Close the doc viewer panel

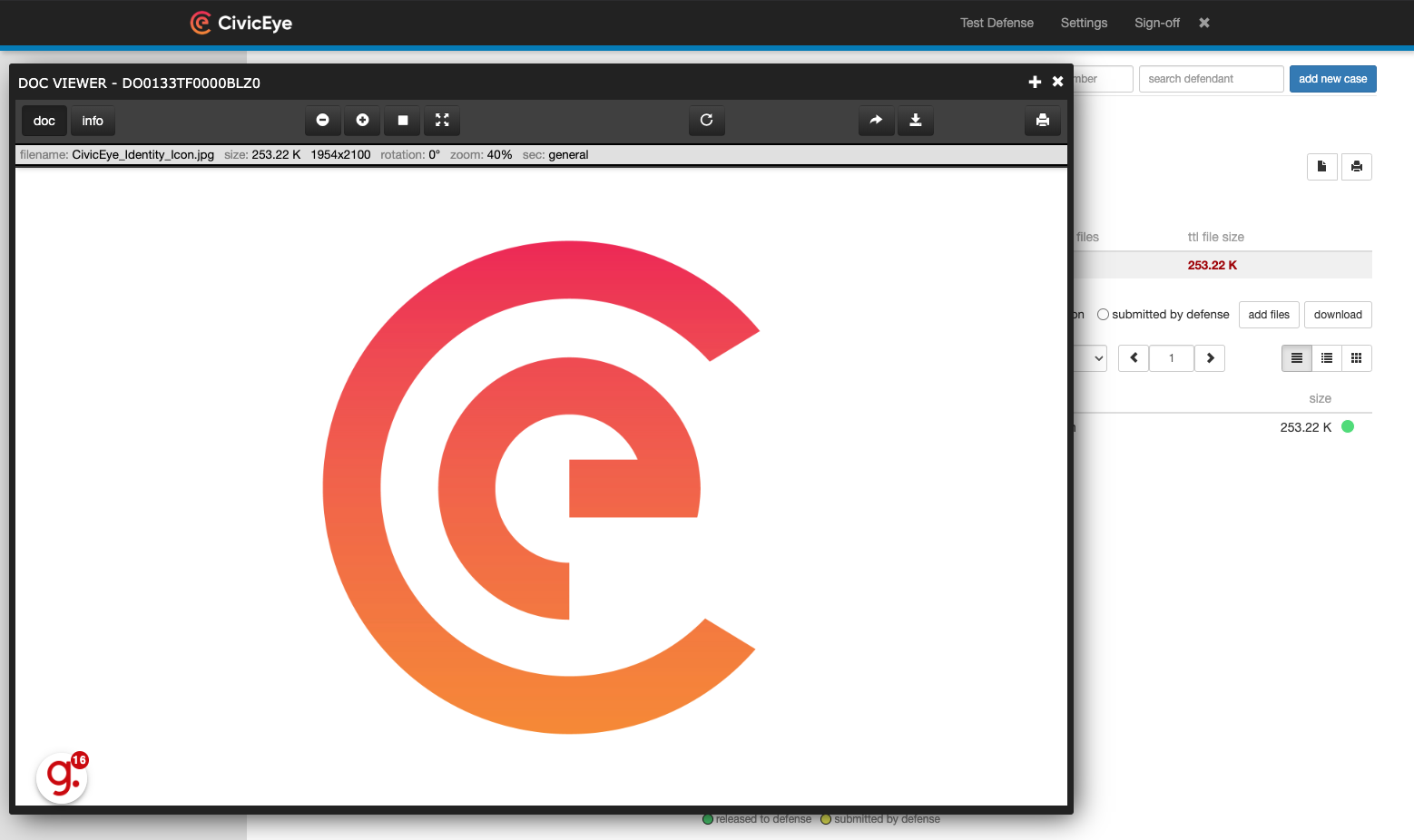coord(1057,82)
